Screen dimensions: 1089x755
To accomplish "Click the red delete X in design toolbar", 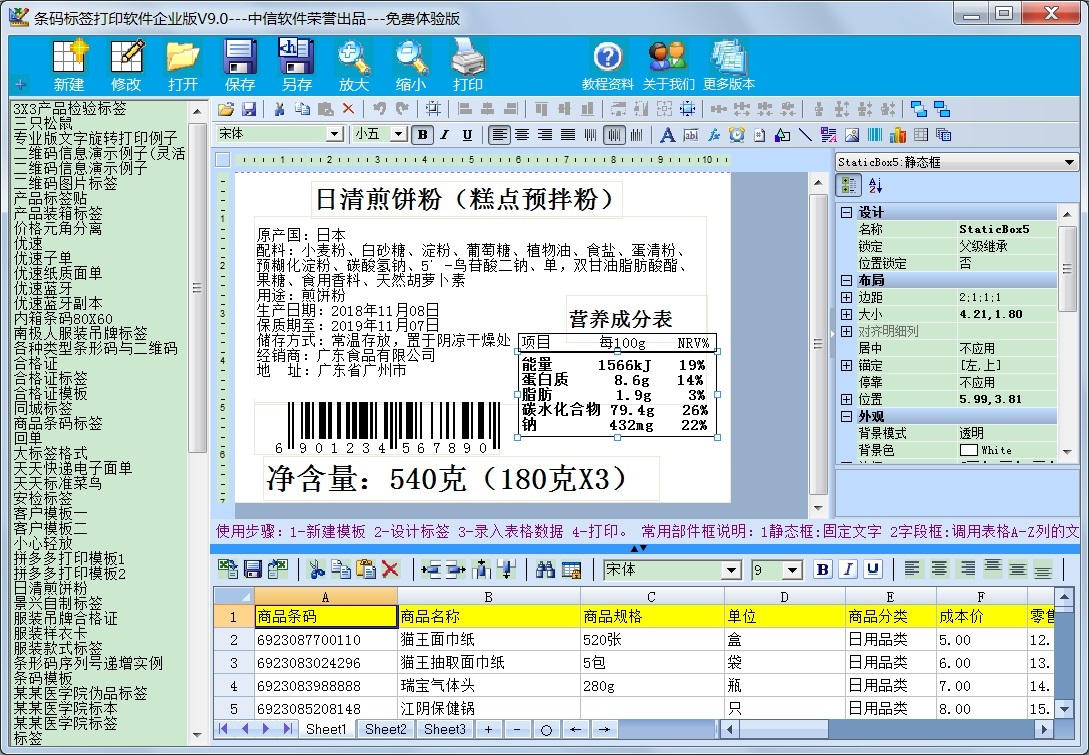I will 348,109.
